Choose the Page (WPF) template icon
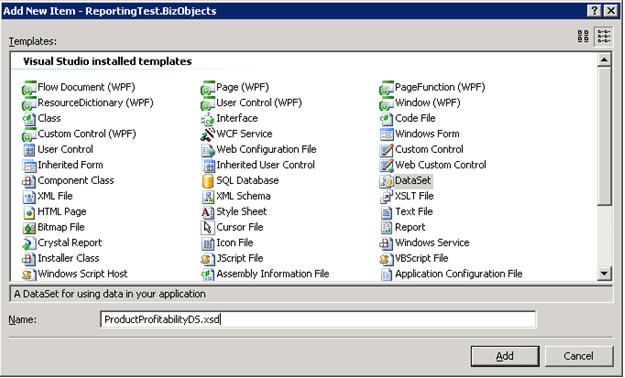 pyautogui.click(x=208, y=88)
